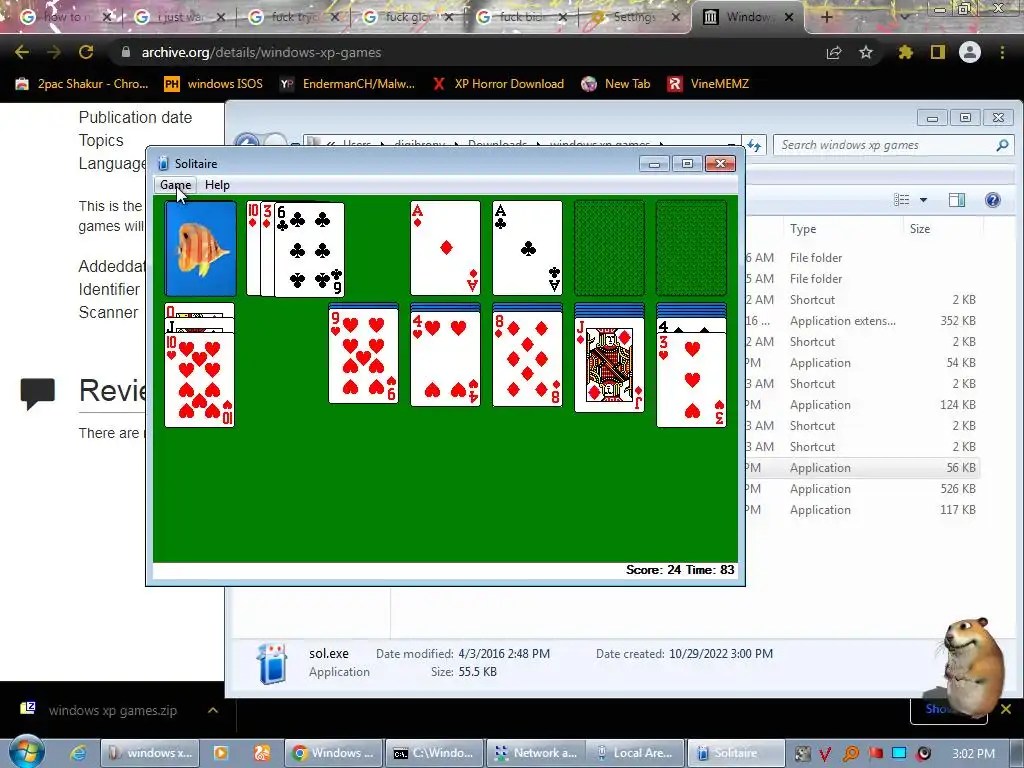Switch to the 'Network a...' taskbar window

tap(535, 753)
